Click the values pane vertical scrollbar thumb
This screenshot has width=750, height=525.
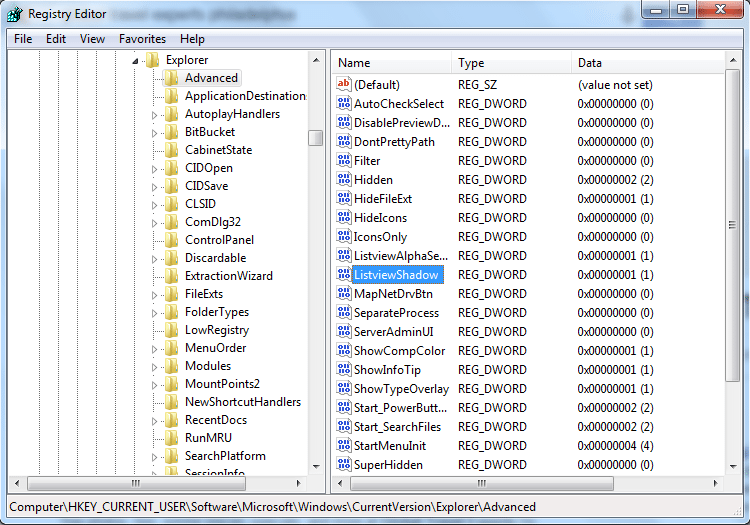[x=733, y=225]
